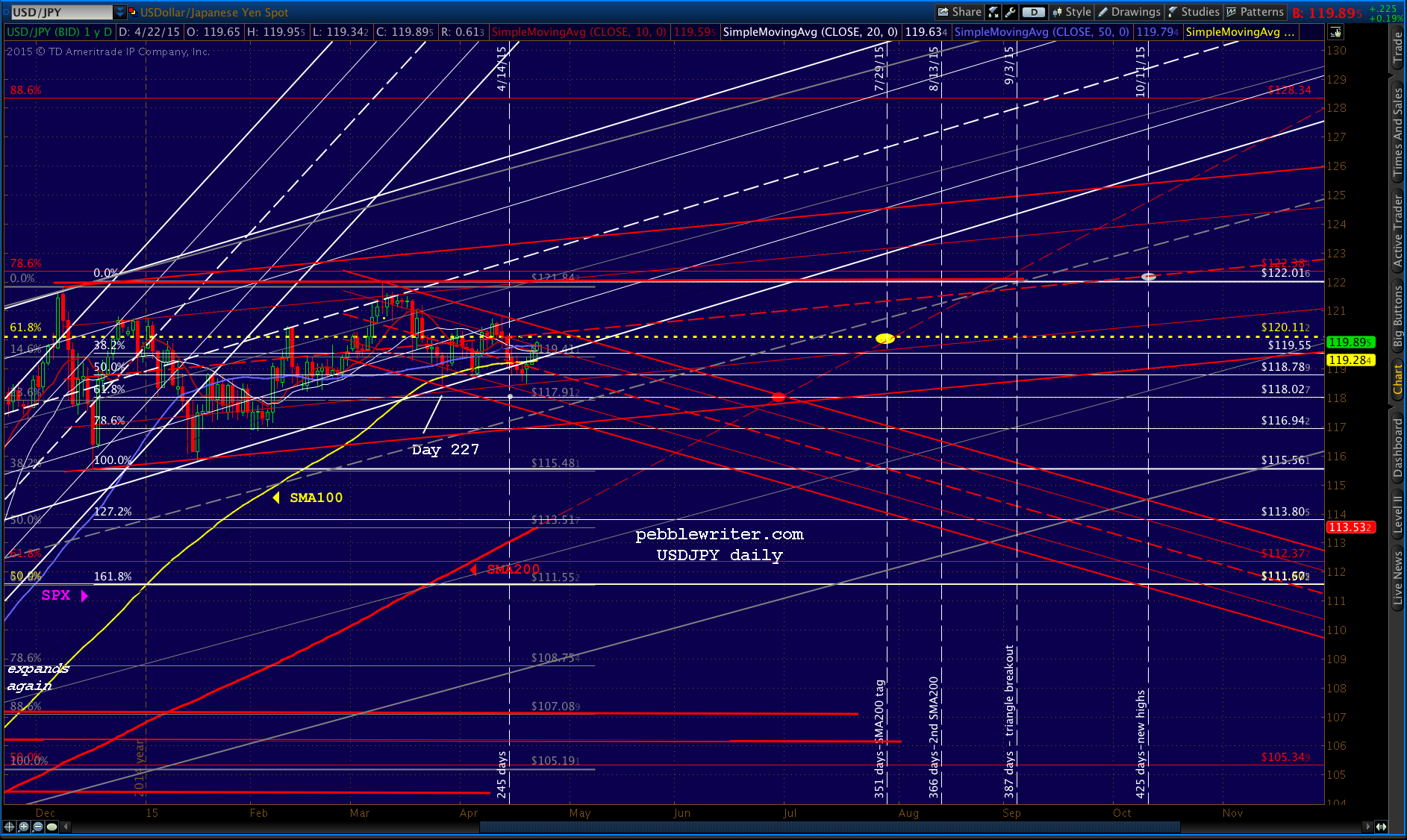Screen dimensions: 1407x840
Task: Open the Style menu
Action: (x=1072, y=12)
